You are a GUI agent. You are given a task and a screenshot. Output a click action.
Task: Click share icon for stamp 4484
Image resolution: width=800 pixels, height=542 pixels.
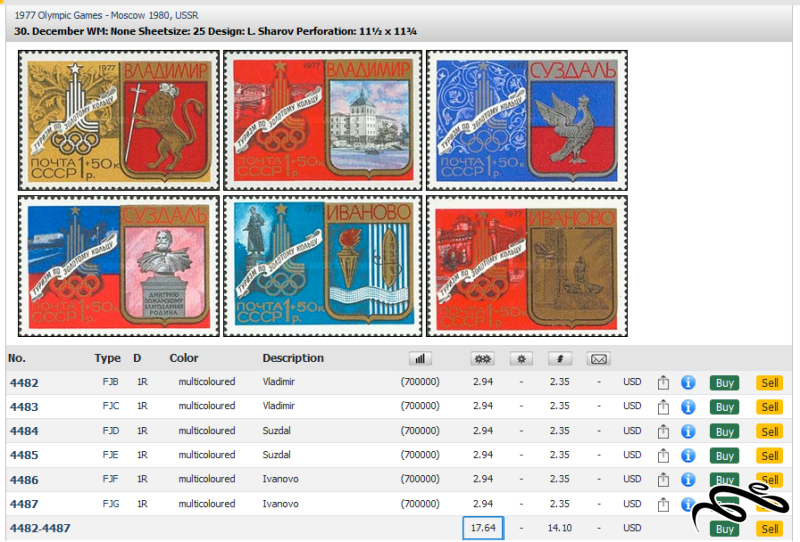coord(663,431)
